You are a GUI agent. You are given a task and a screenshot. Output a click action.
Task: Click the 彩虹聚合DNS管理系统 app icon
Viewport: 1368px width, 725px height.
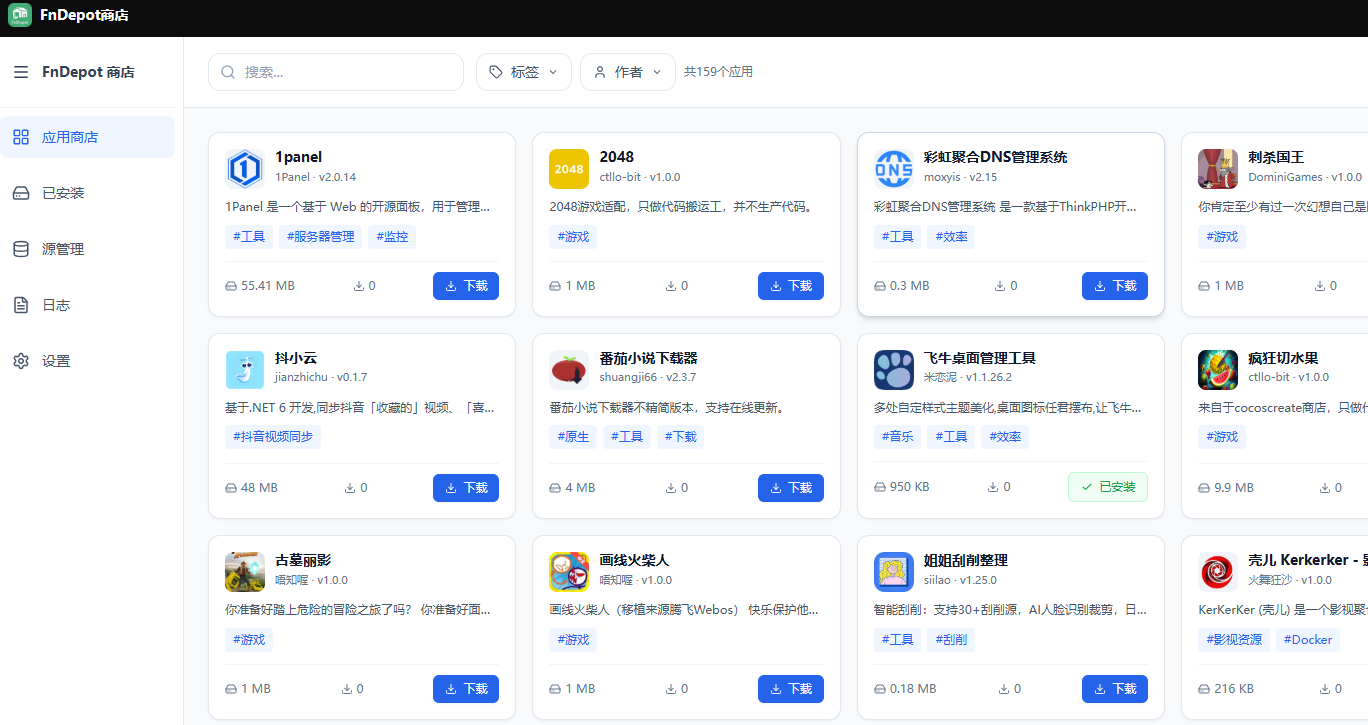[x=894, y=169]
